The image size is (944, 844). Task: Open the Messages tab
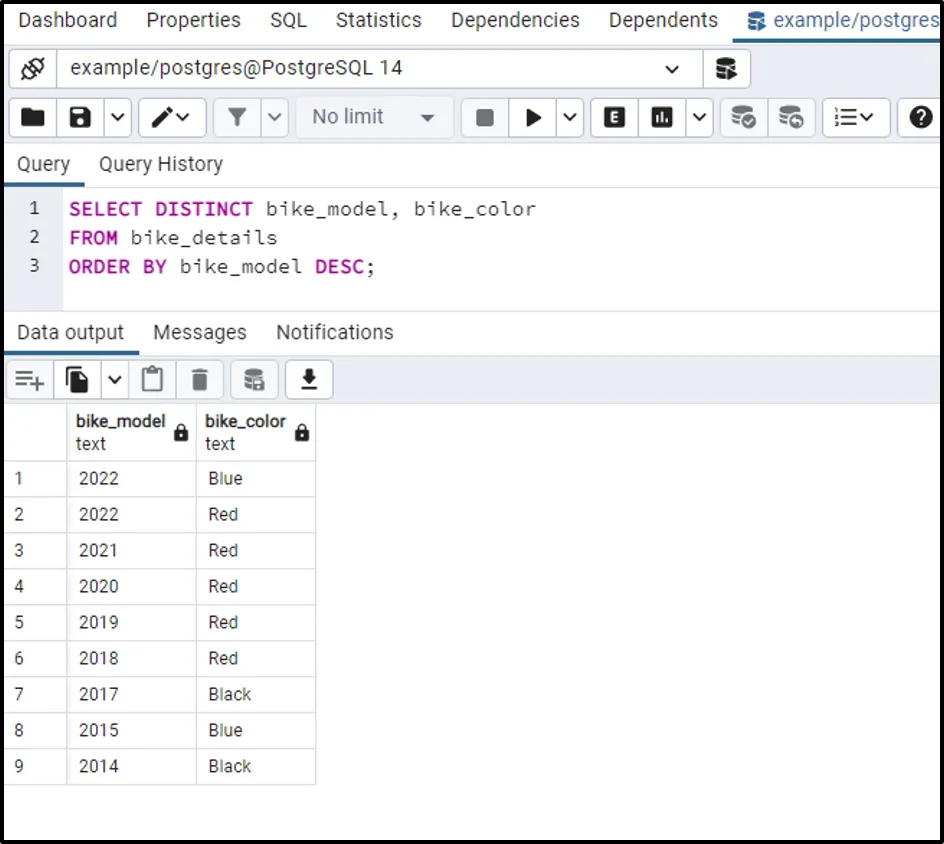point(199,332)
